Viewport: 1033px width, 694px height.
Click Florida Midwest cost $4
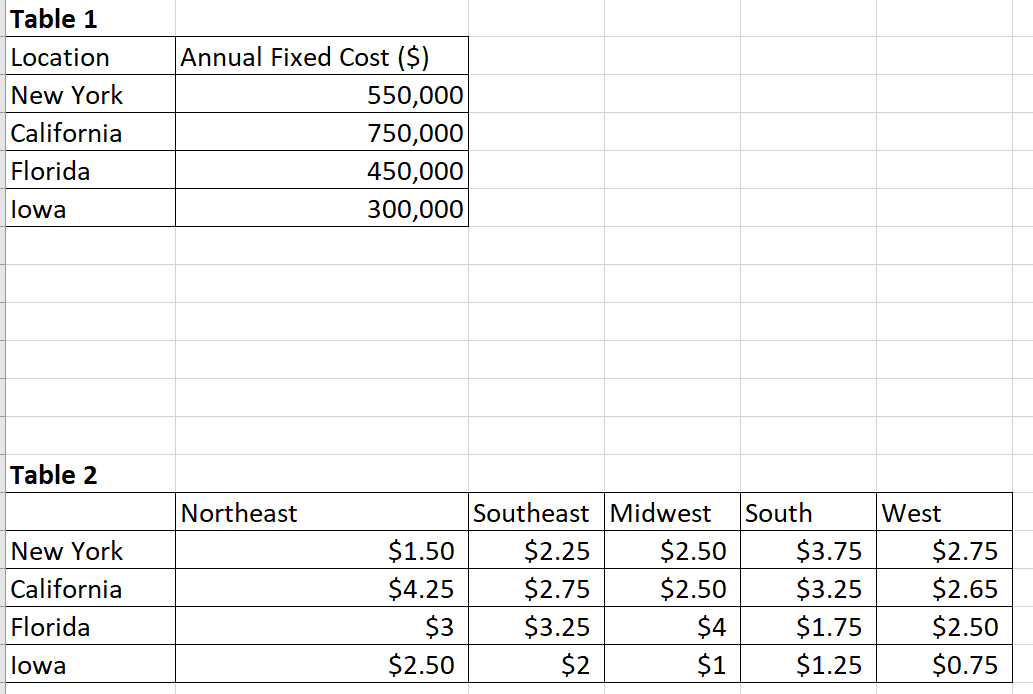click(x=672, y=626)
